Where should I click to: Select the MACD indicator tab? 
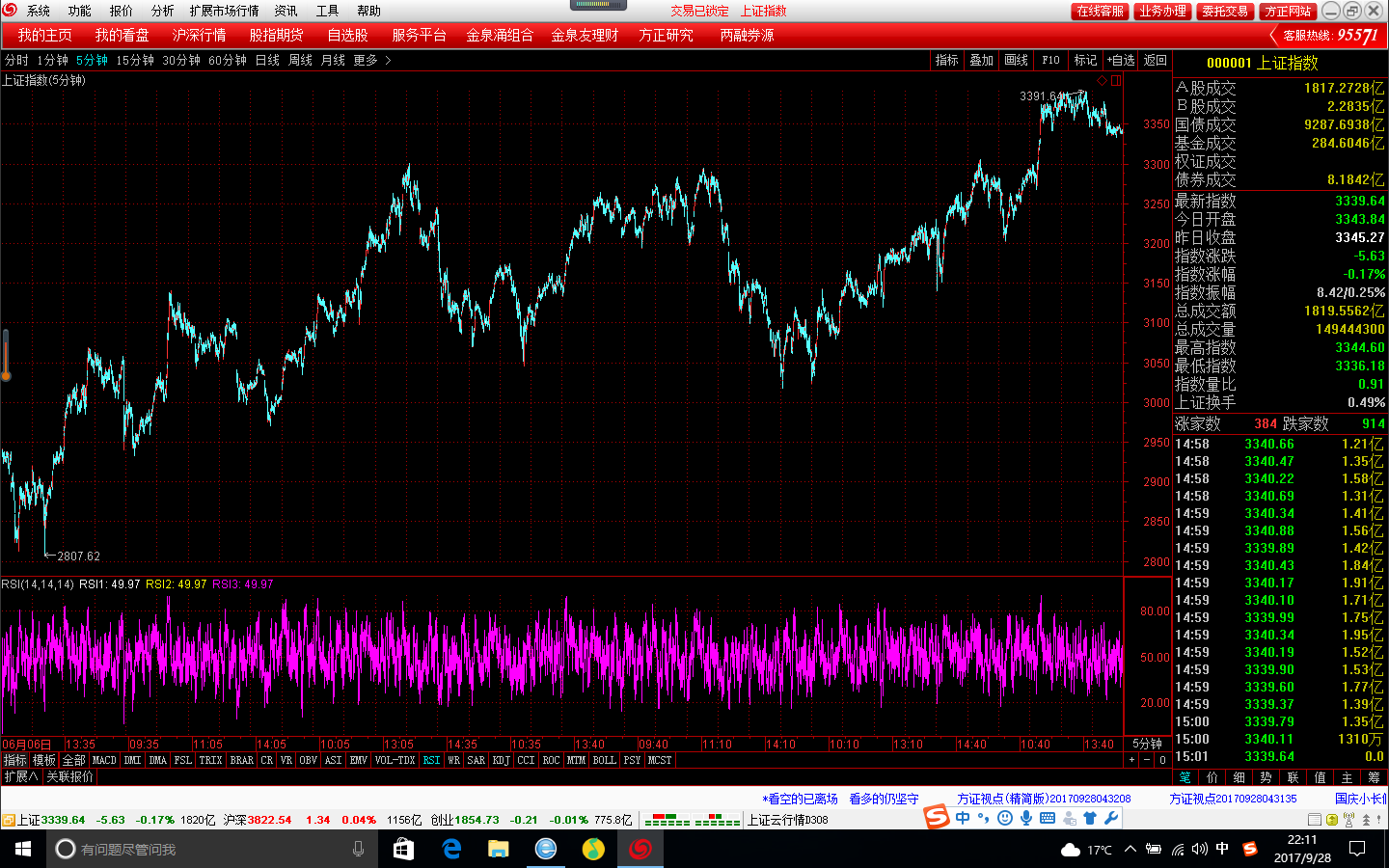[x=104, y=760]
